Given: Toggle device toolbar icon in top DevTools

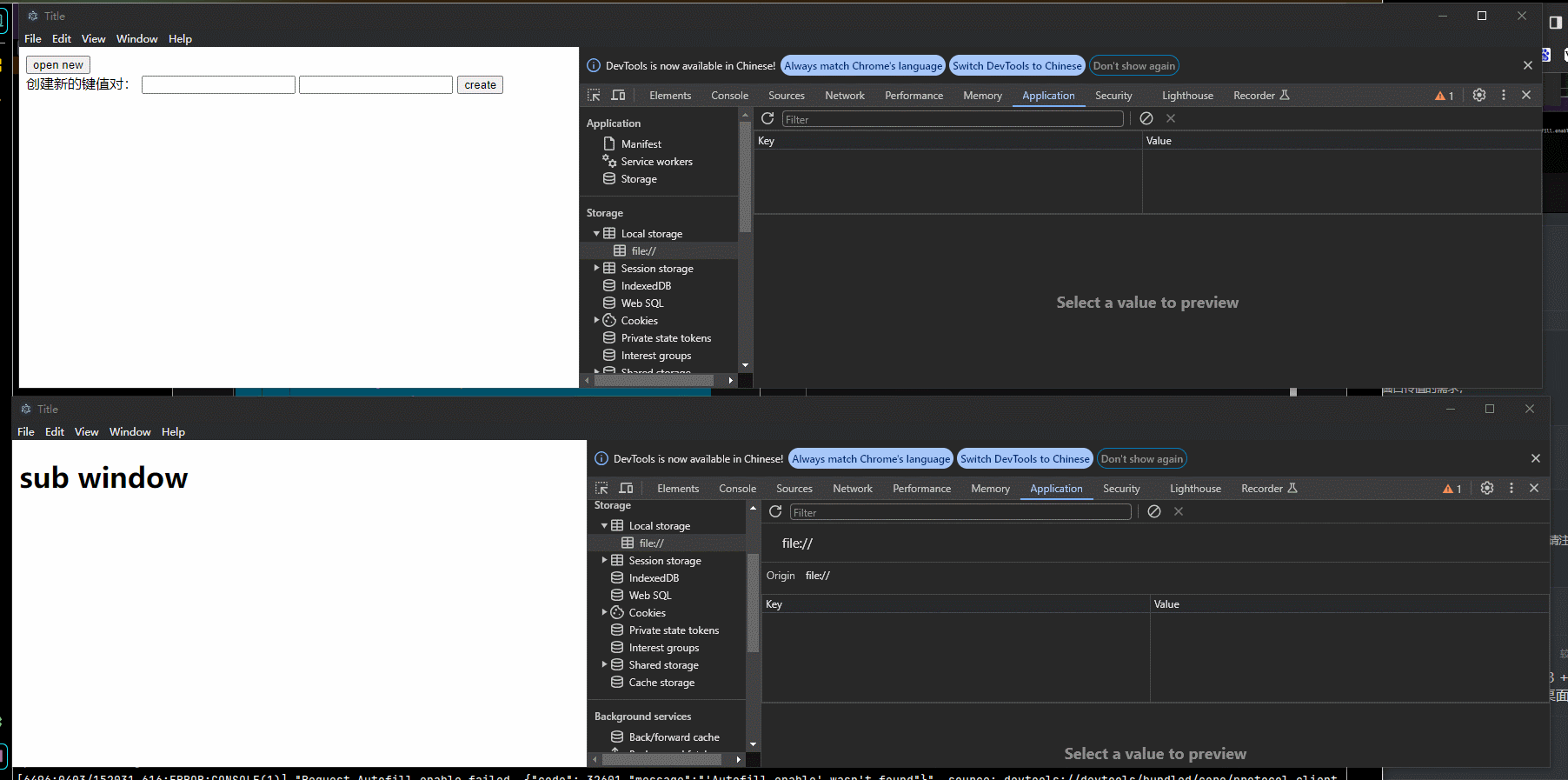Looking at the screenshot, I should [618, 96].
